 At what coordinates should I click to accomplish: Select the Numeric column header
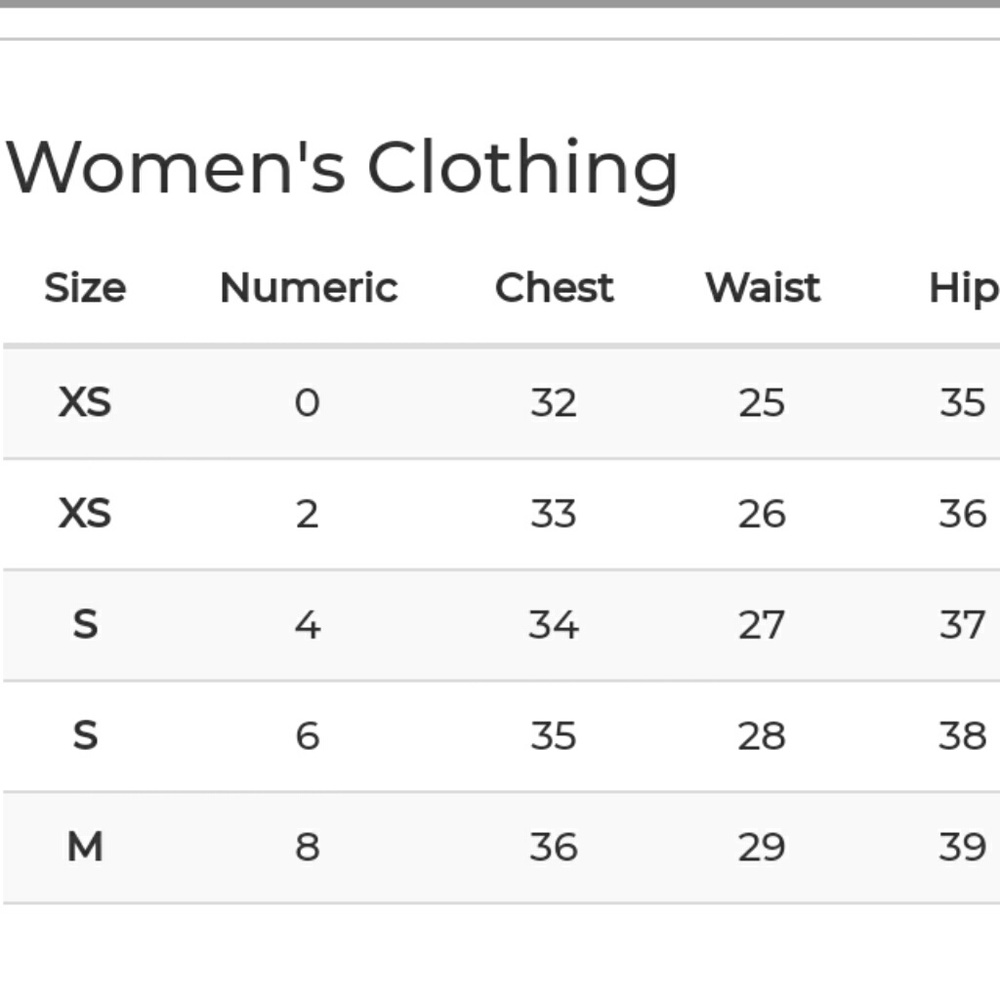click(x=308, y=288)
